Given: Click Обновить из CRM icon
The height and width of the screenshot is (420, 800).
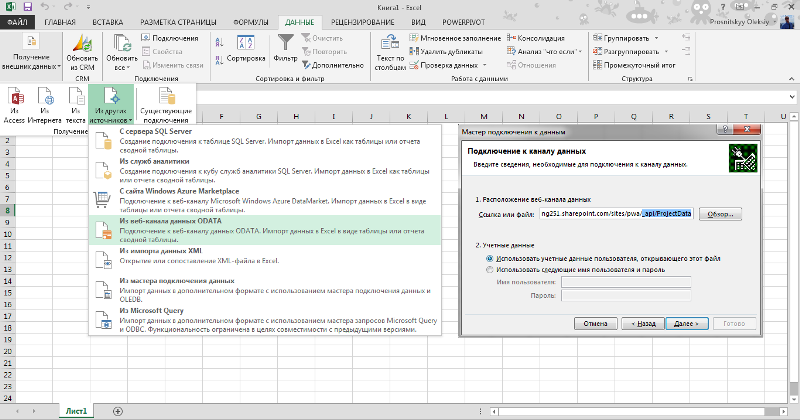Looking at the screenshot, I should coord(82,53).
